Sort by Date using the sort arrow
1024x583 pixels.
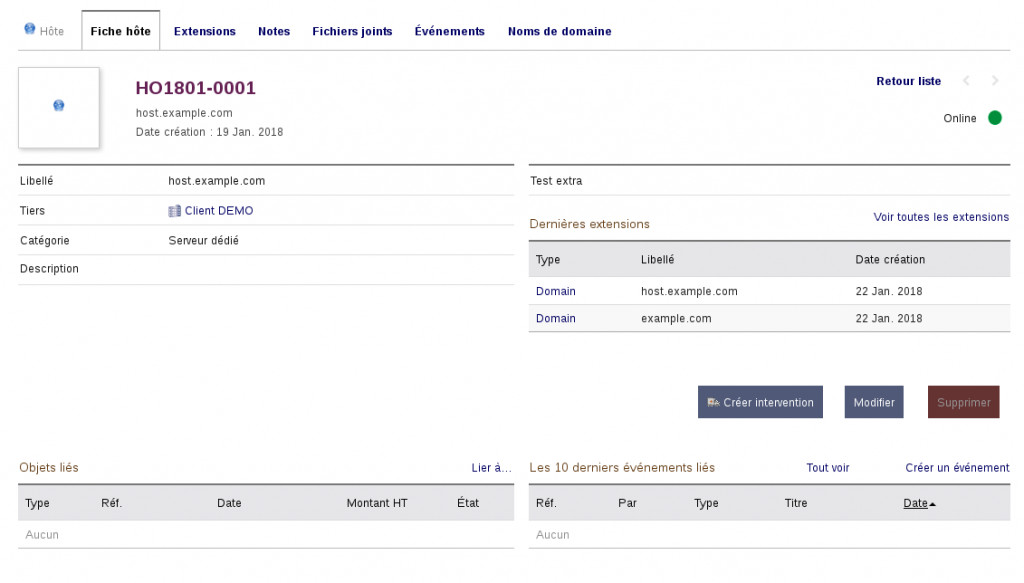pyautogui.click(x=933, y=504)
